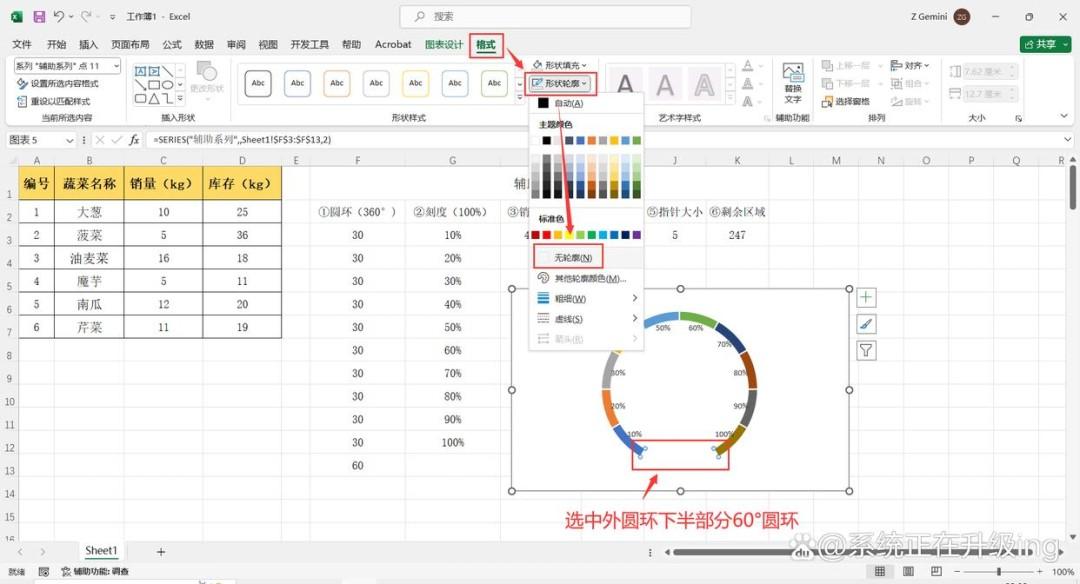Click Format Selection button
1080x584 pixels.
58,83
